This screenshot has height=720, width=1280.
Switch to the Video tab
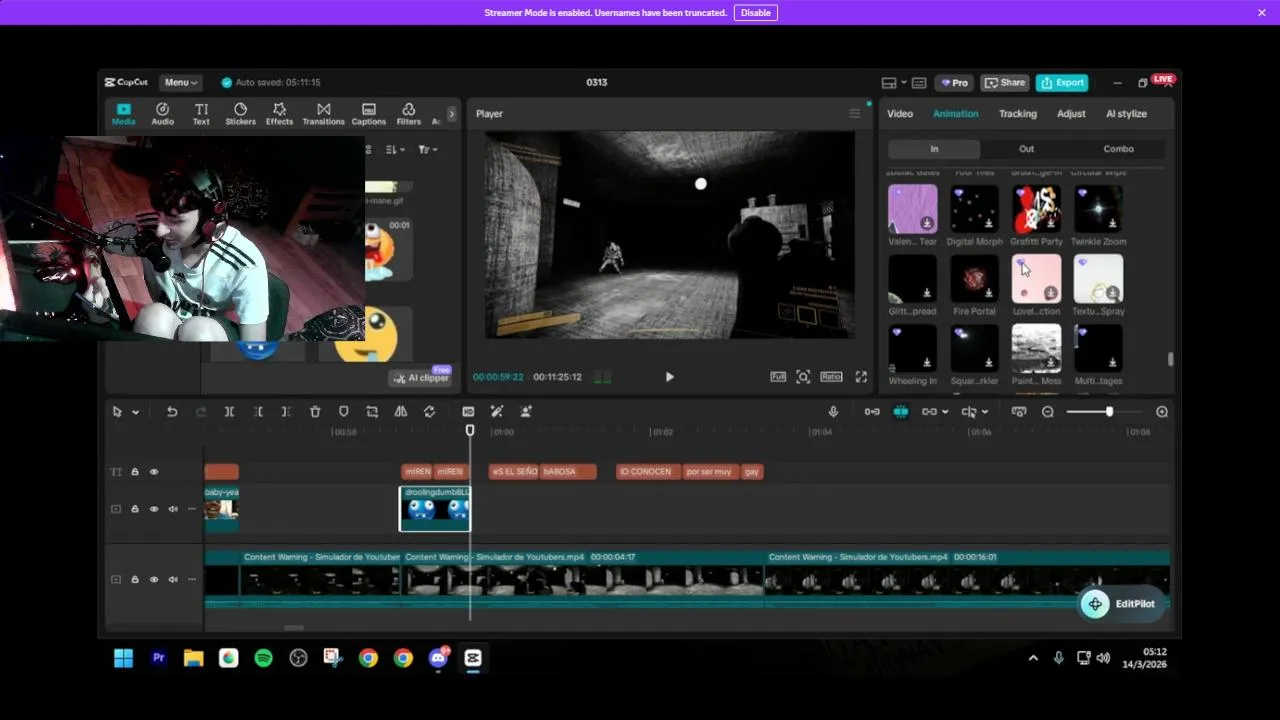pyautogui.click(x=900, y=114)
